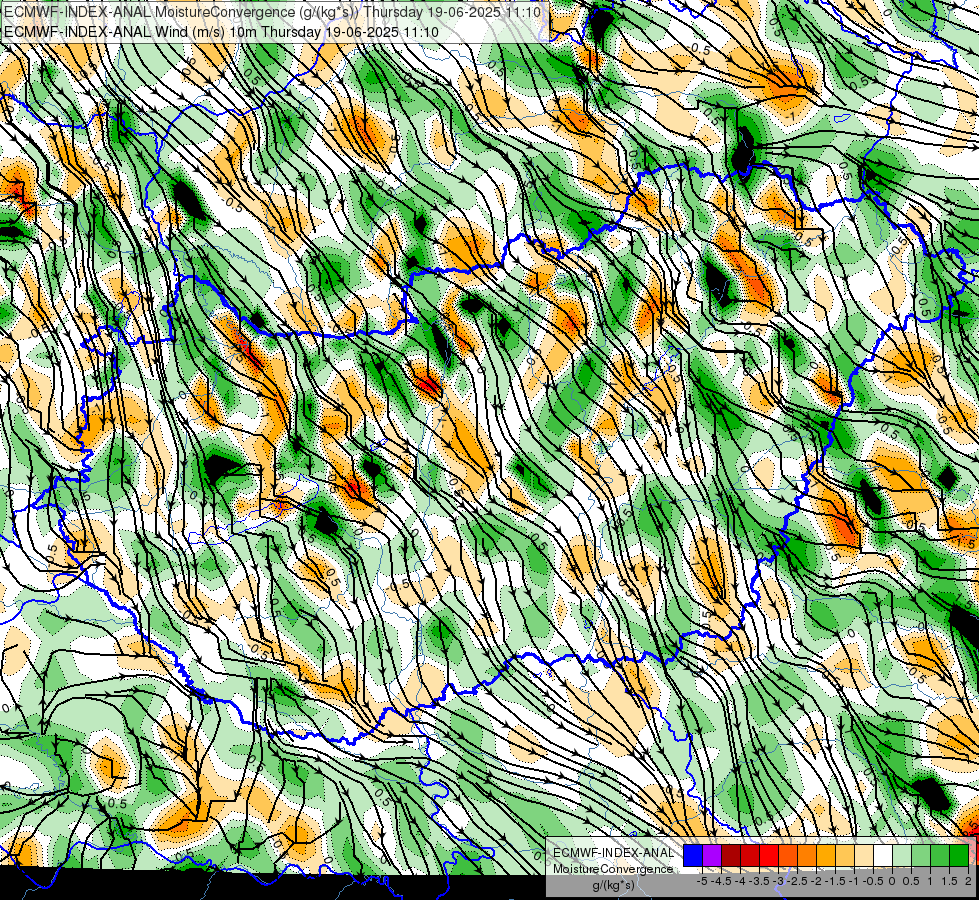The width and height of the screenshot is (979, 900).
Task: Click the g/(kg*s) unit label in legend
Action: tap(613, 885)
